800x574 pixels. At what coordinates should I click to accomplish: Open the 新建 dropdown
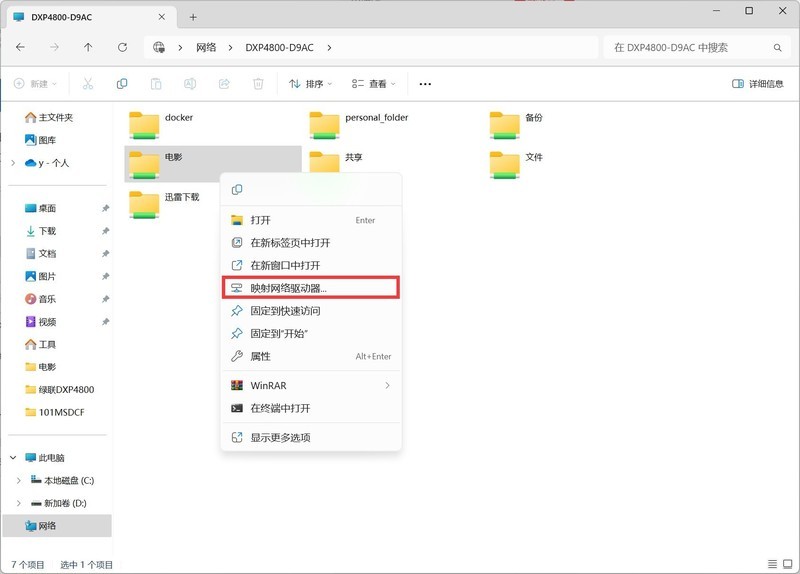click(35, 84)
